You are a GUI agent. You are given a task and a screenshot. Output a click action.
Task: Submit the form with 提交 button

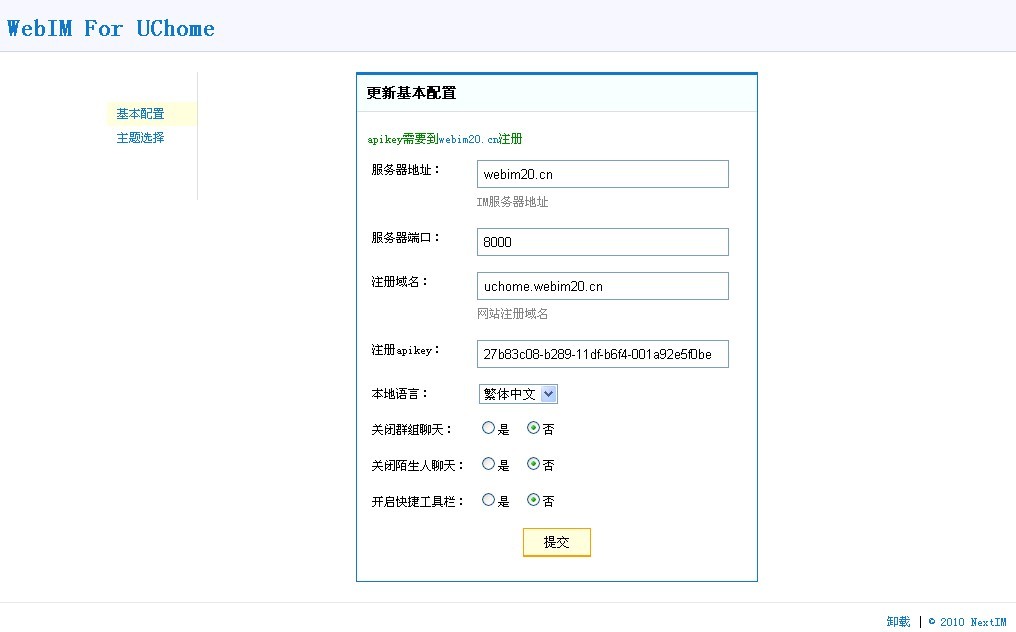click(x=557, y=543)
